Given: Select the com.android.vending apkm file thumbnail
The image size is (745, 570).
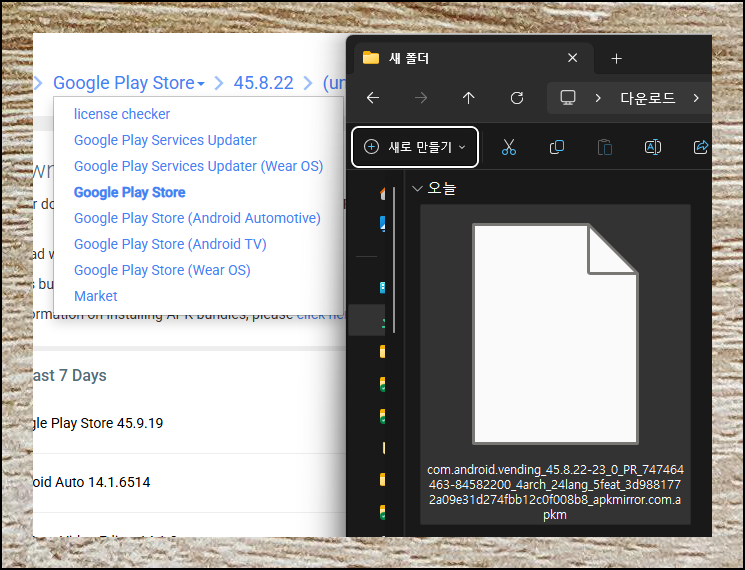Looking at the screenshot, I should coord(555,333).
